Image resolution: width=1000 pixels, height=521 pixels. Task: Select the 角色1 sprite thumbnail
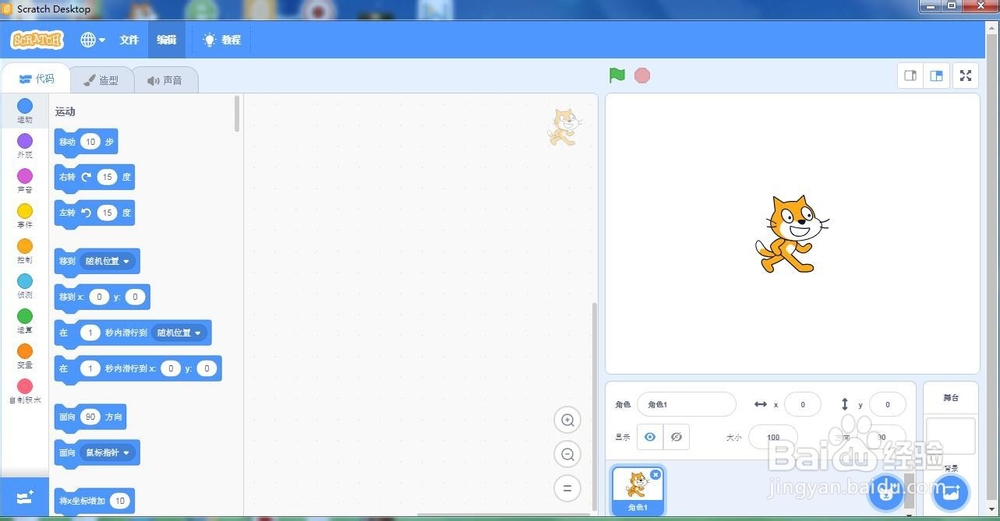[638, 490]
